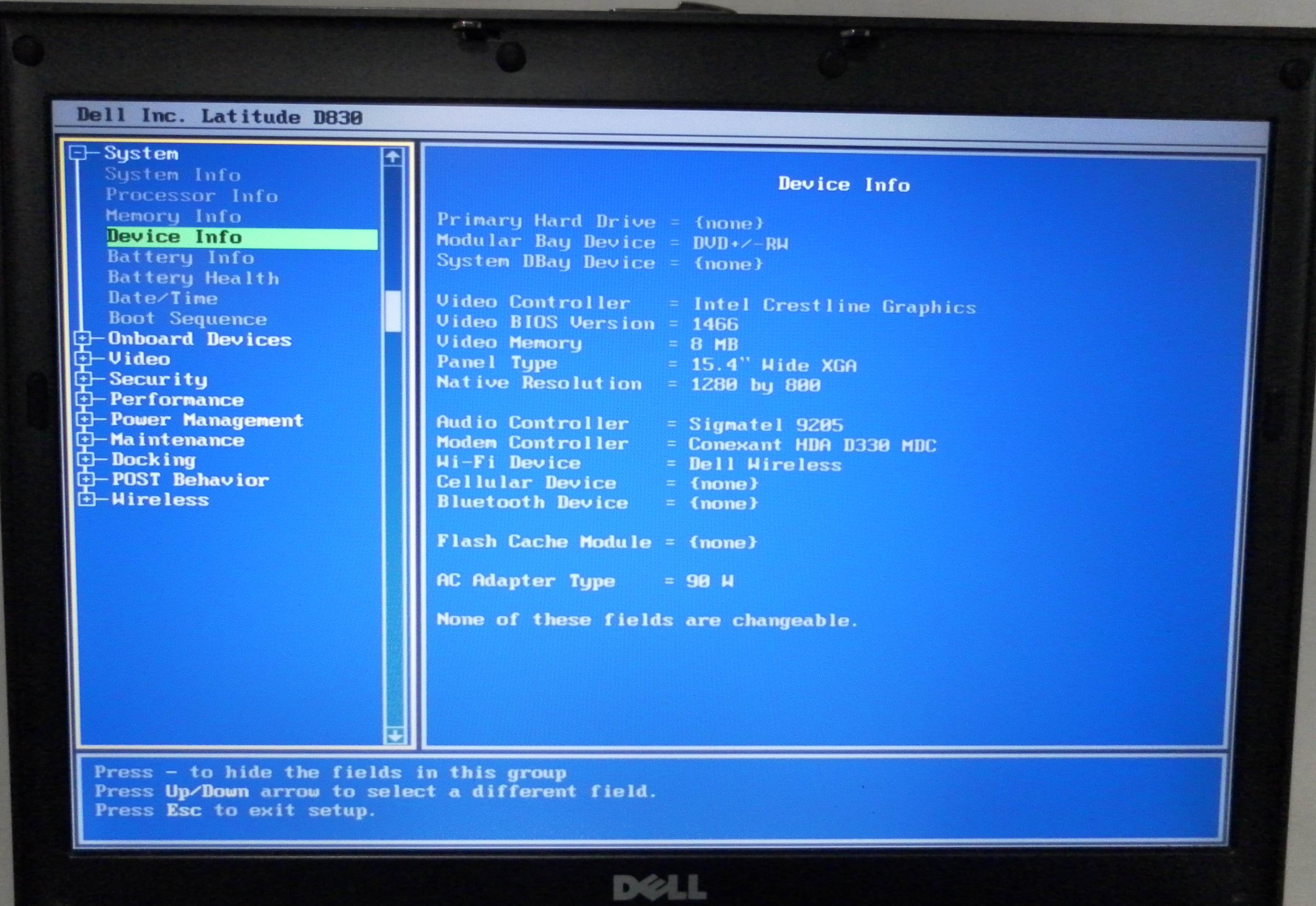The height and width of the screenshot is (906, 1316).
Task: Collapse the System tree group
Action: point(77,153)
